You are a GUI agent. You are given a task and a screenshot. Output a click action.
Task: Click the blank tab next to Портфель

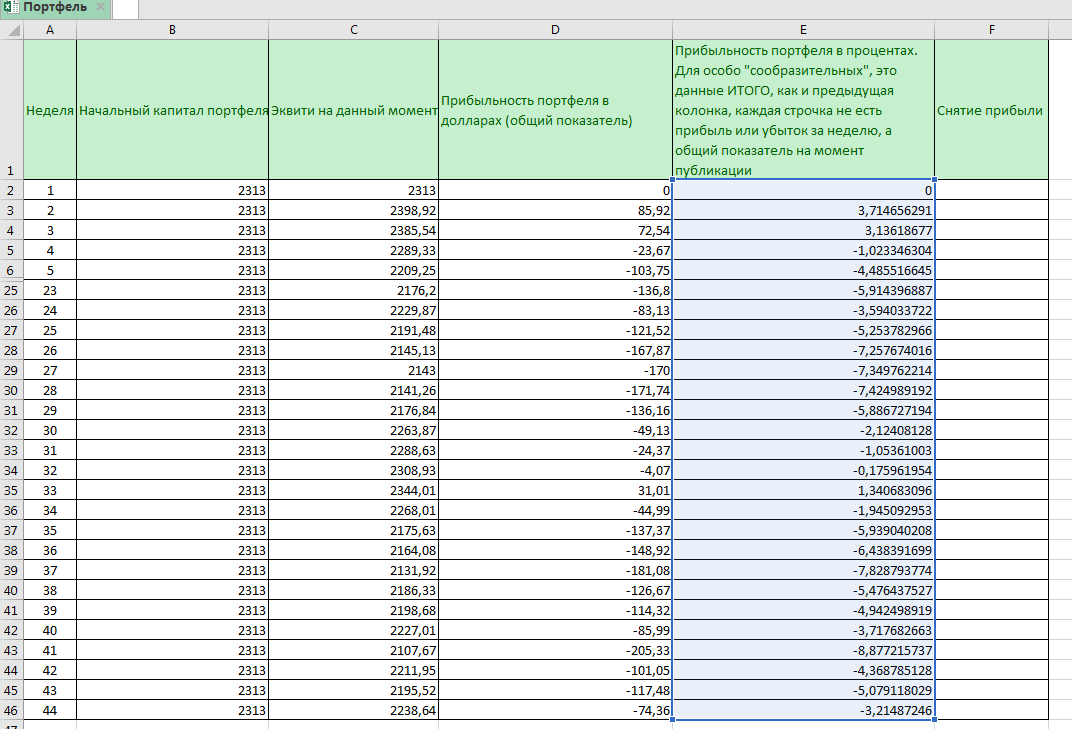point(126,9)
